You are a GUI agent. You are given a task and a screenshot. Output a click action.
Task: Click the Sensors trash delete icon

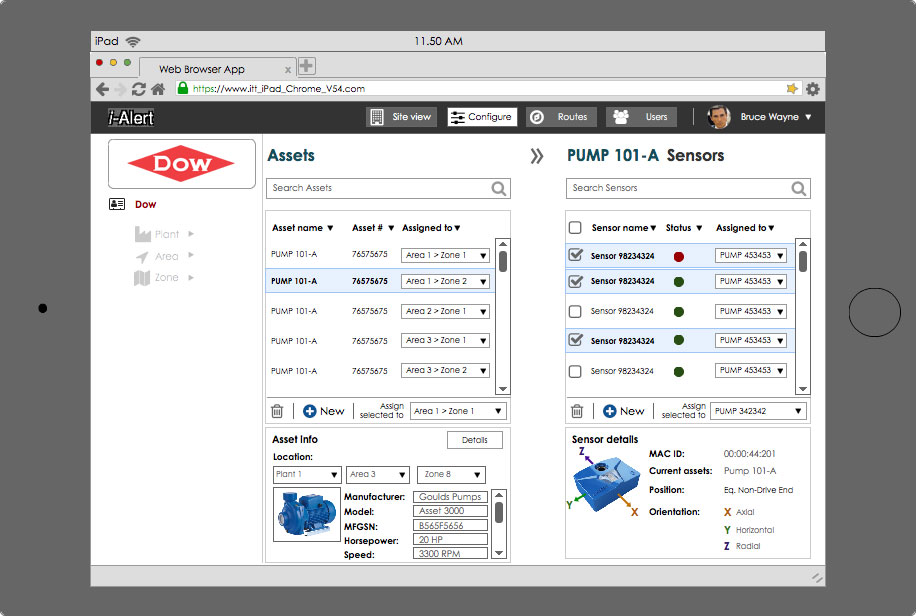tap(577, 411)
